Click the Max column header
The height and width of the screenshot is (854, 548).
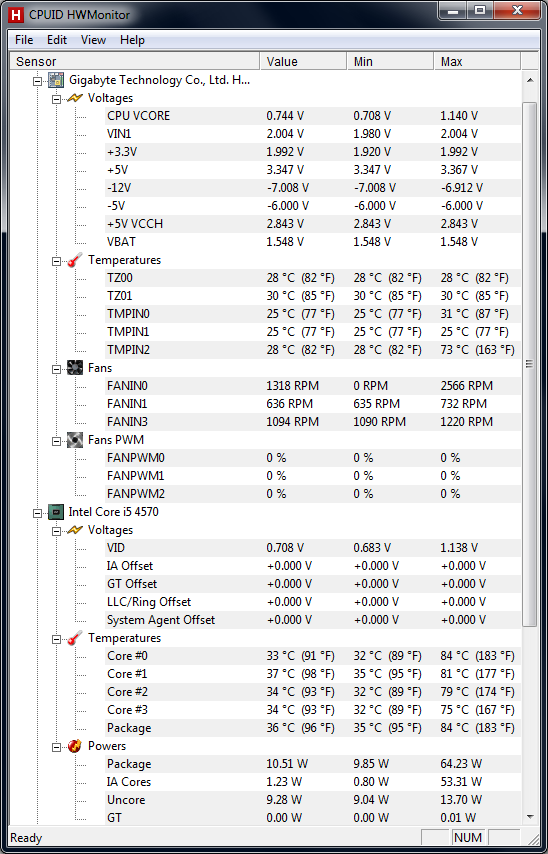[x=477, y=62]
